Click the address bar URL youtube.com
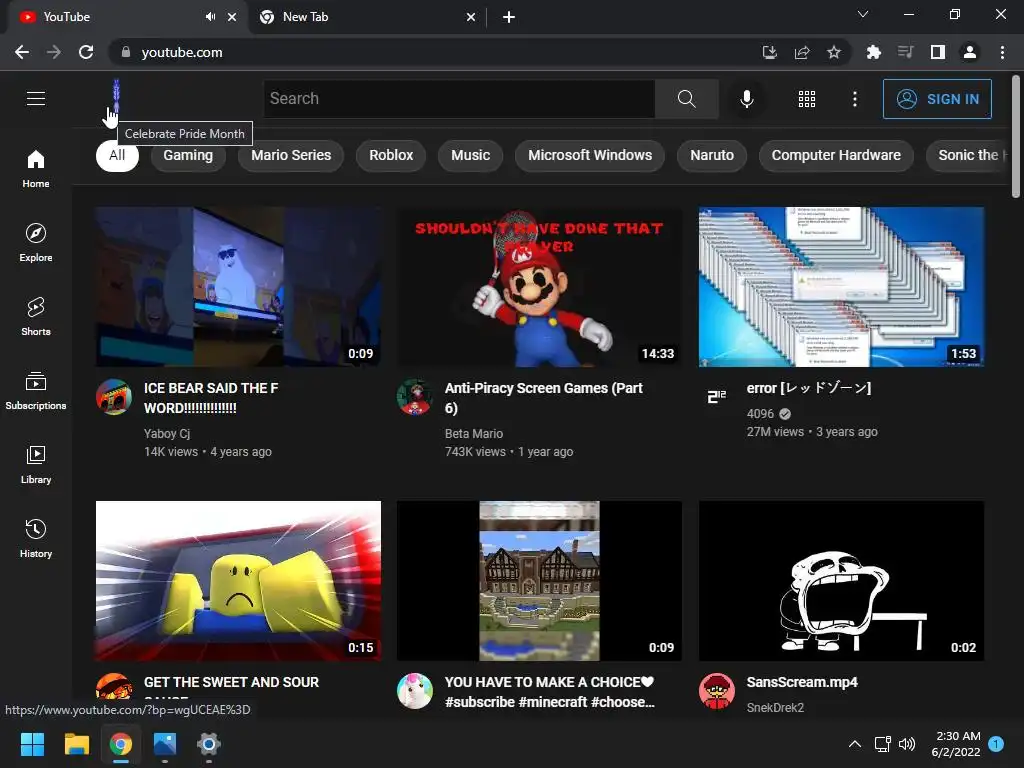The image size is (1024, 768). click(182, 52)
